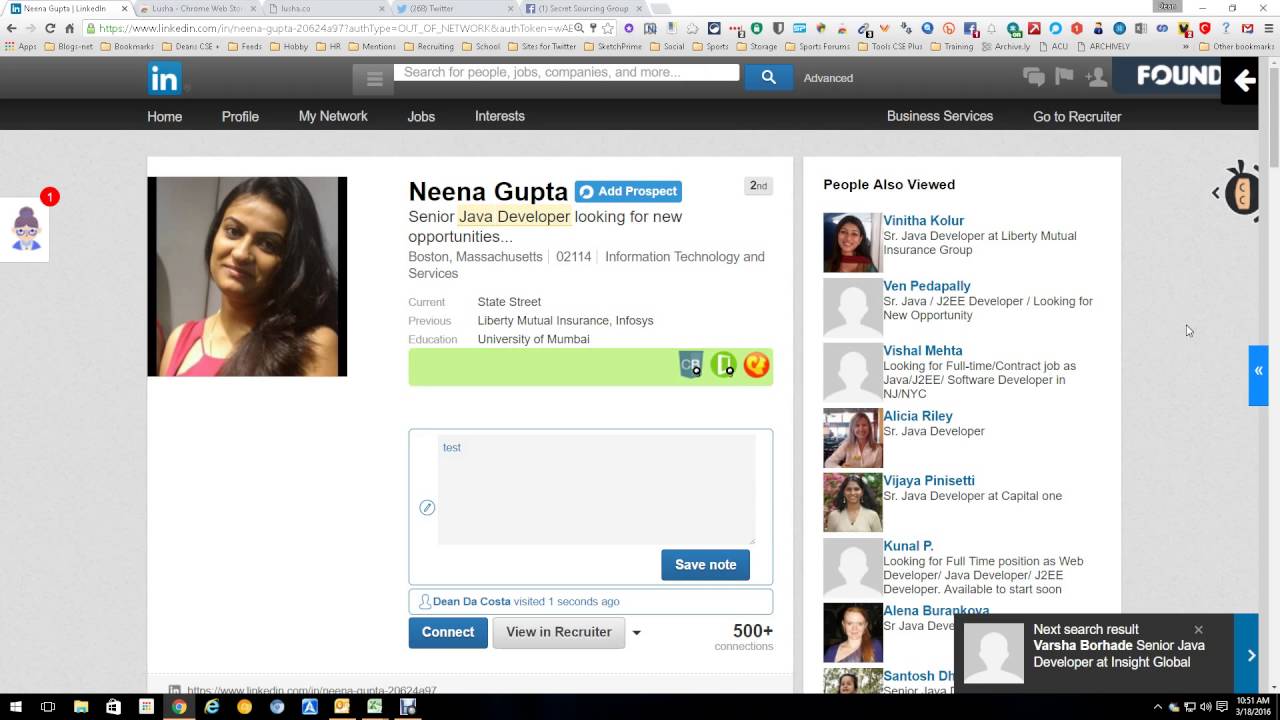Click the note pencil edit icon
This screenshot has height=720, width=1280.
click(x=427, y=508)
